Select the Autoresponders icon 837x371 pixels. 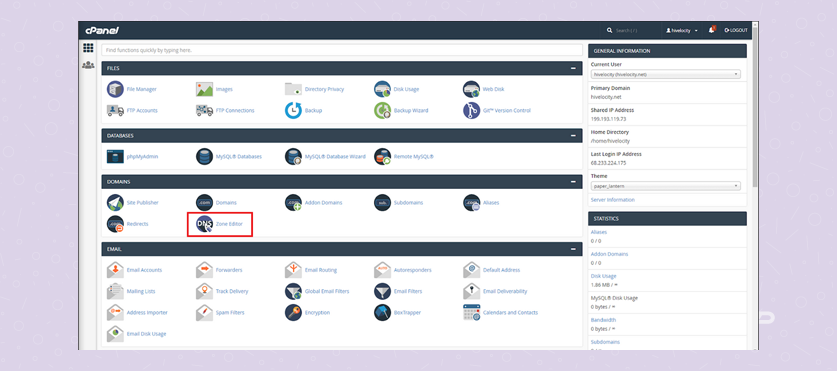(x=383, y=270)
